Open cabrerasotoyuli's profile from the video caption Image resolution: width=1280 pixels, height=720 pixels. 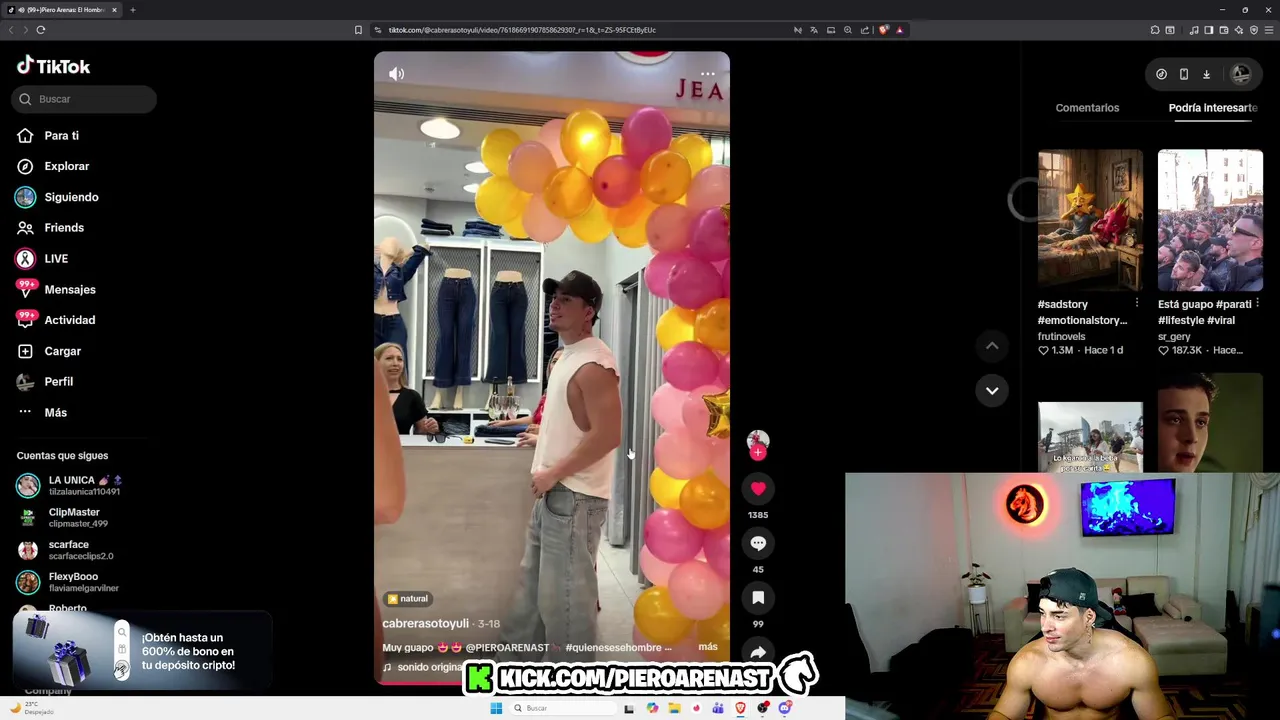tap(425, 623)
